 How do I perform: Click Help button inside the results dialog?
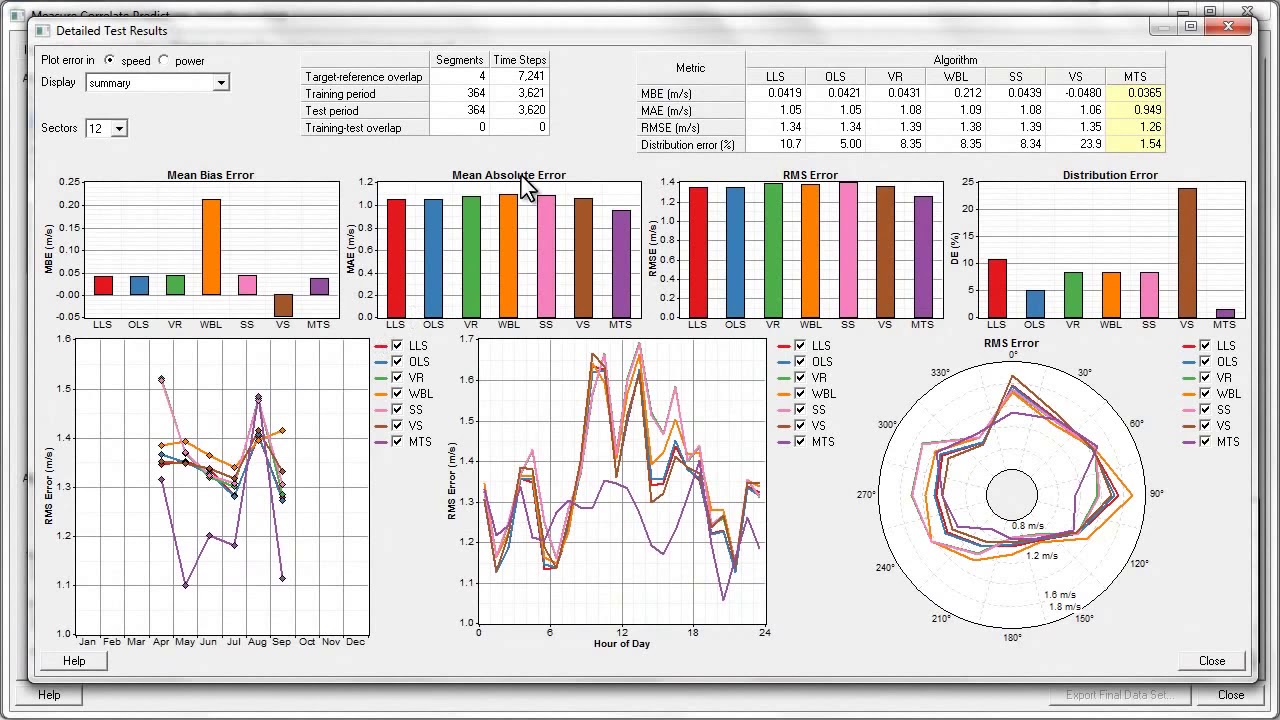(x=74, y=661)
